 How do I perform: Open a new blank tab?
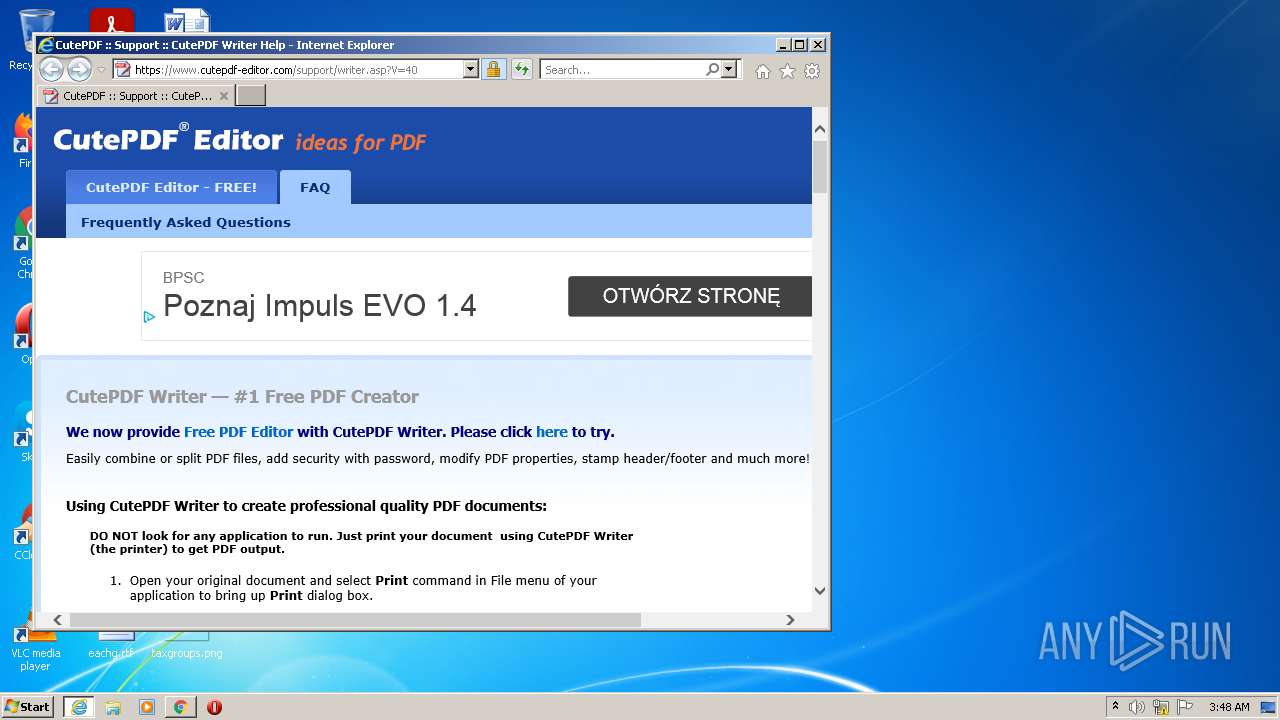click(x=250, y=95)
